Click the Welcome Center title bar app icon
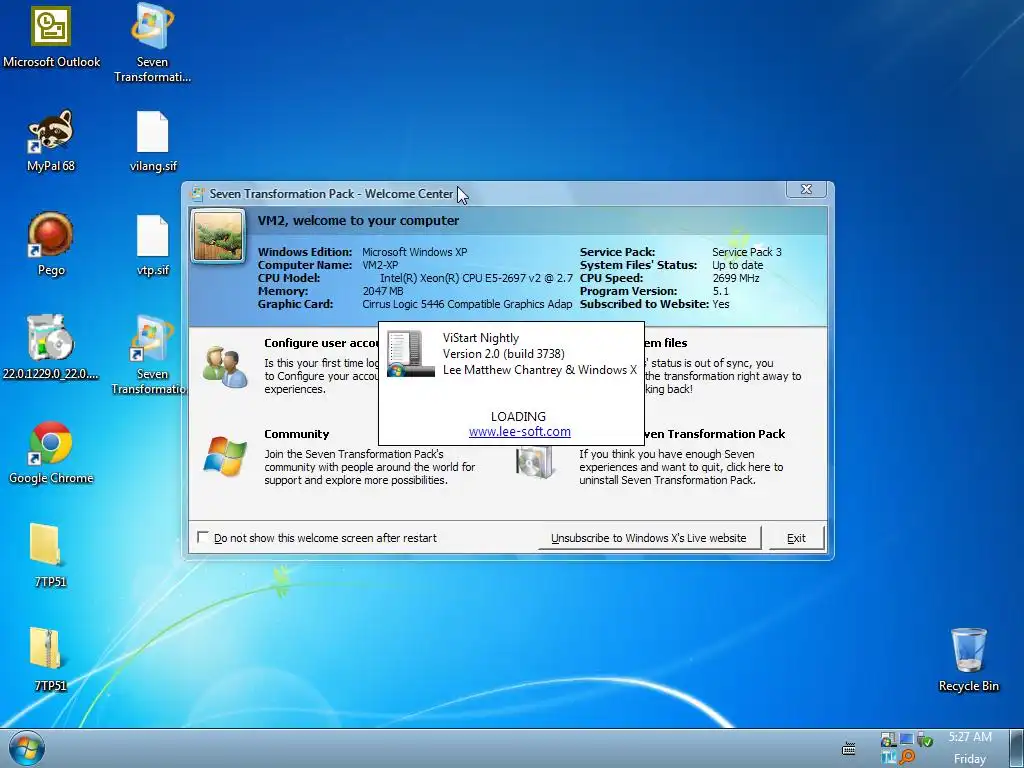This screenshot has width=1024, height=768. pyautogui.click(x=197, y=194)
